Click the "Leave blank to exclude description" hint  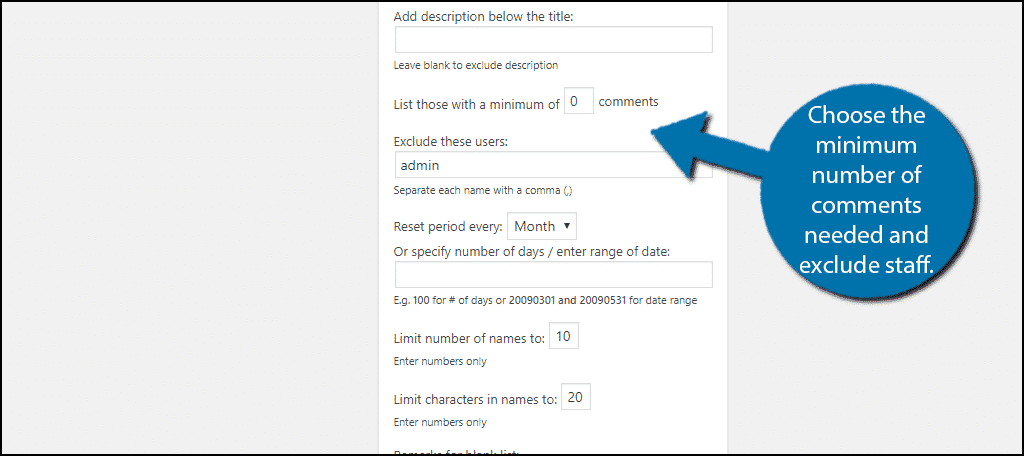pyautogui.click(x=476, y=65)
